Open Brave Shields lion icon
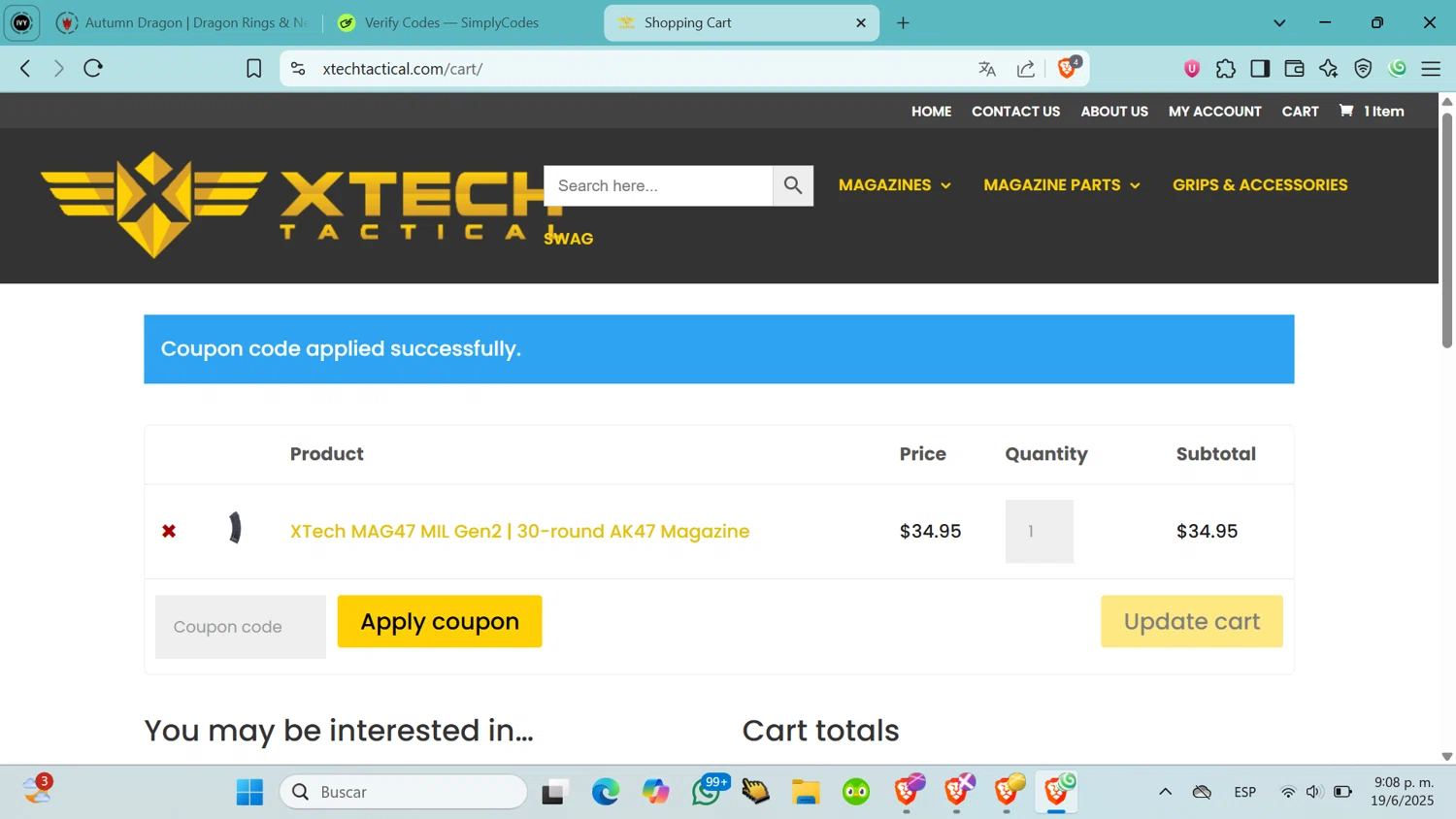Viewport: 1456px width, 819px height. [x=1067, y=67]
